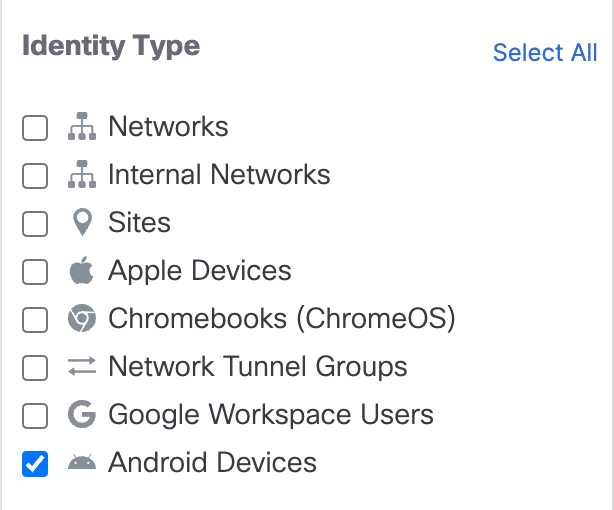The image size is (614, 510).
Task: Click the Google Workspace Users label
Action: point(270,415)
